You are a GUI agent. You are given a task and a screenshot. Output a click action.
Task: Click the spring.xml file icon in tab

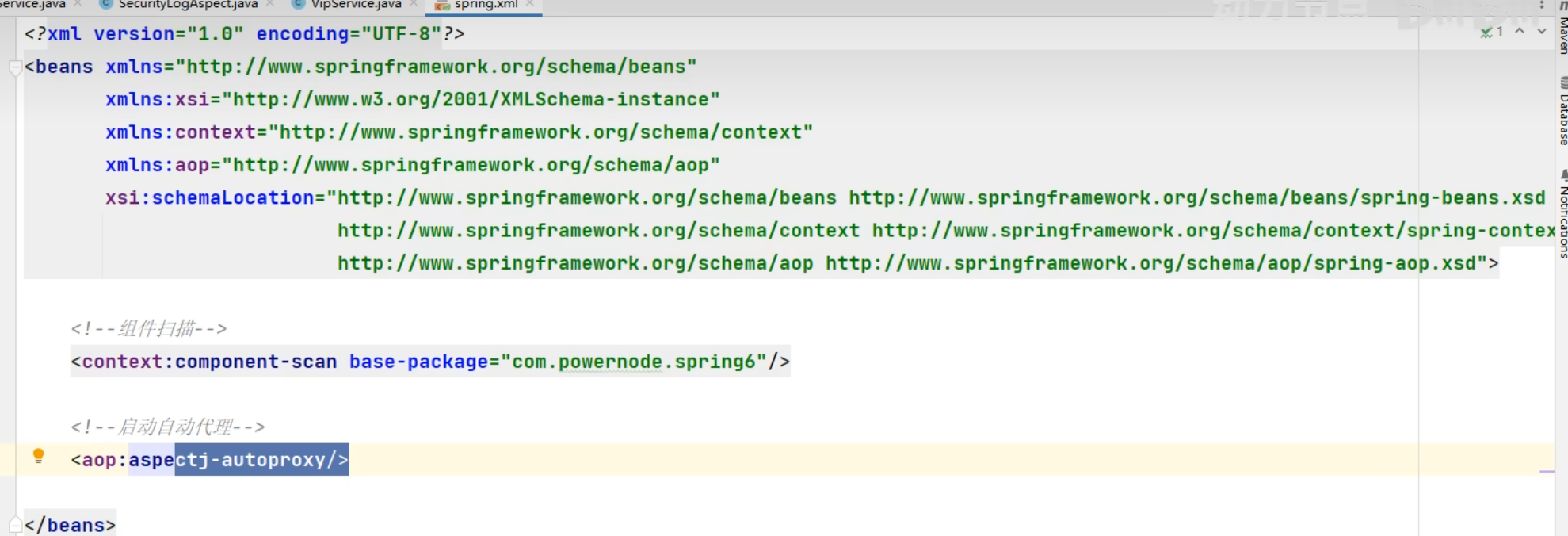[x=442, y=5]
